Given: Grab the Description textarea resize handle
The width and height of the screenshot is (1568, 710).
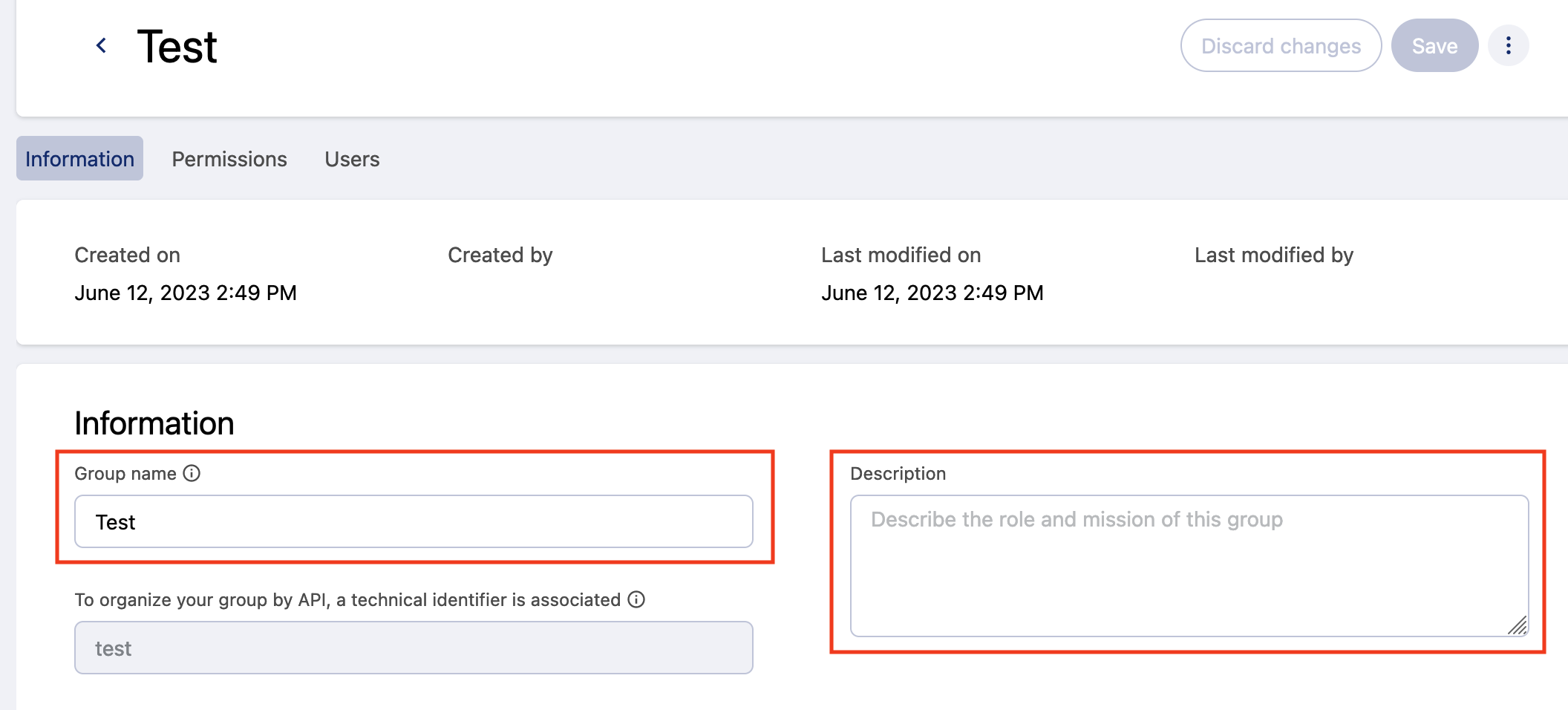Looking at the screenshot, I should 1518,626.
